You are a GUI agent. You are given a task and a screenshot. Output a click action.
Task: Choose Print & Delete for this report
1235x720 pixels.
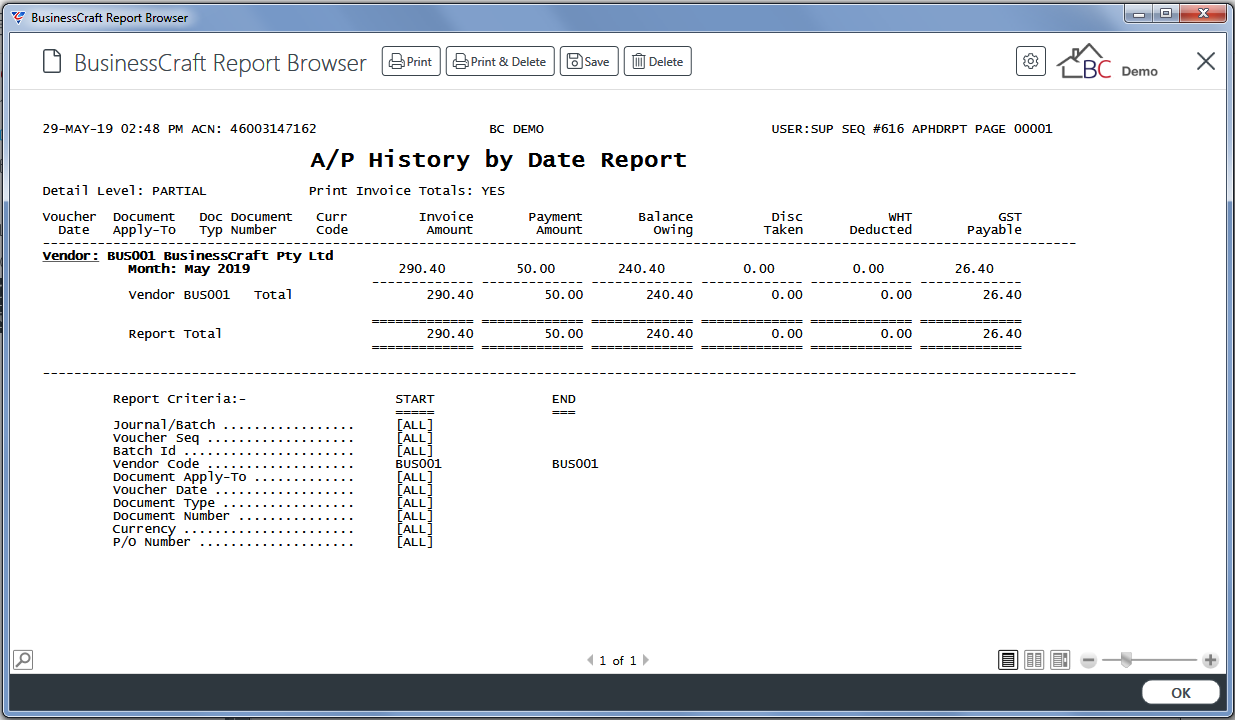[500, 62]
